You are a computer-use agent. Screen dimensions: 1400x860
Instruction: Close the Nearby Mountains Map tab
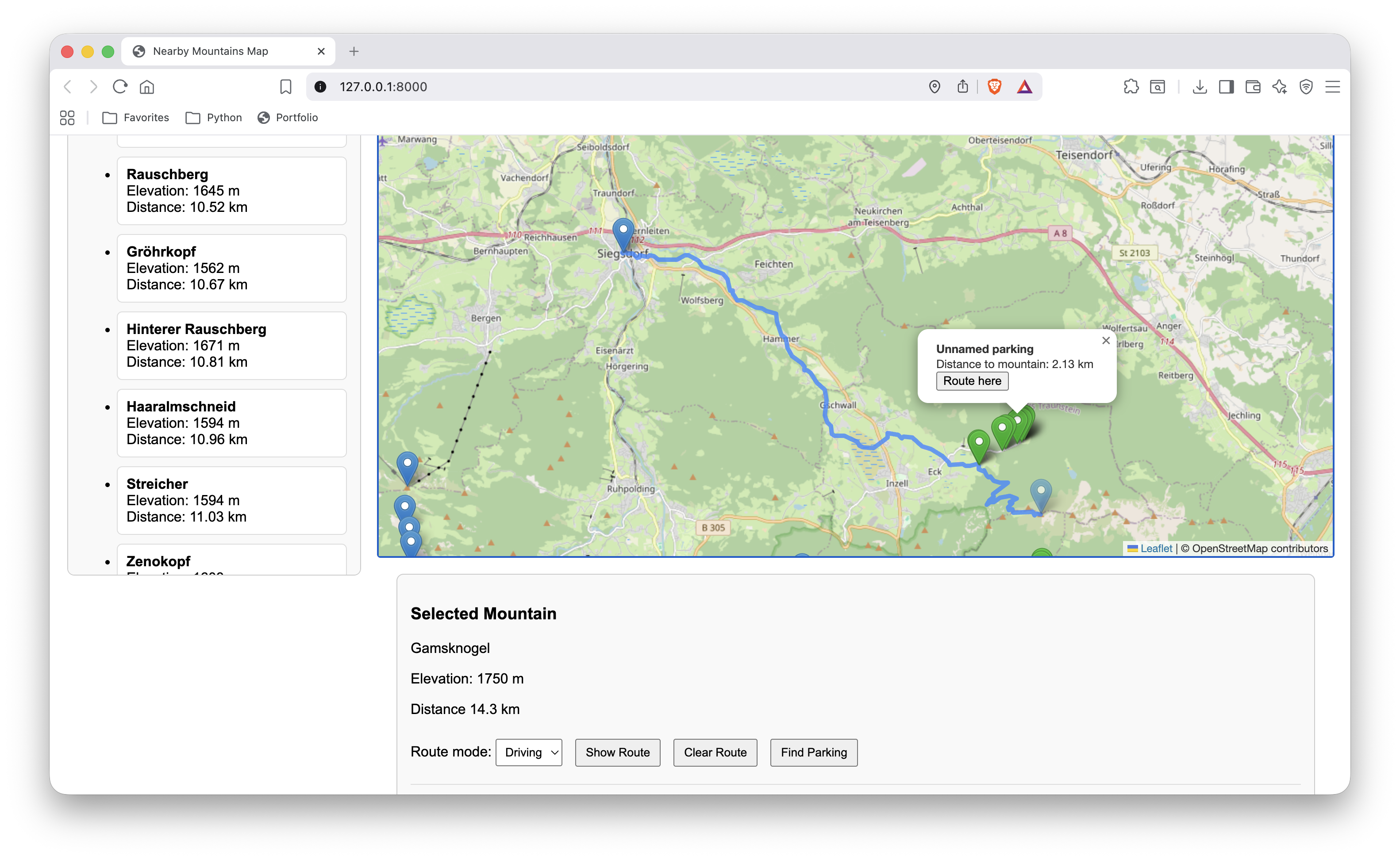(321, 51)
